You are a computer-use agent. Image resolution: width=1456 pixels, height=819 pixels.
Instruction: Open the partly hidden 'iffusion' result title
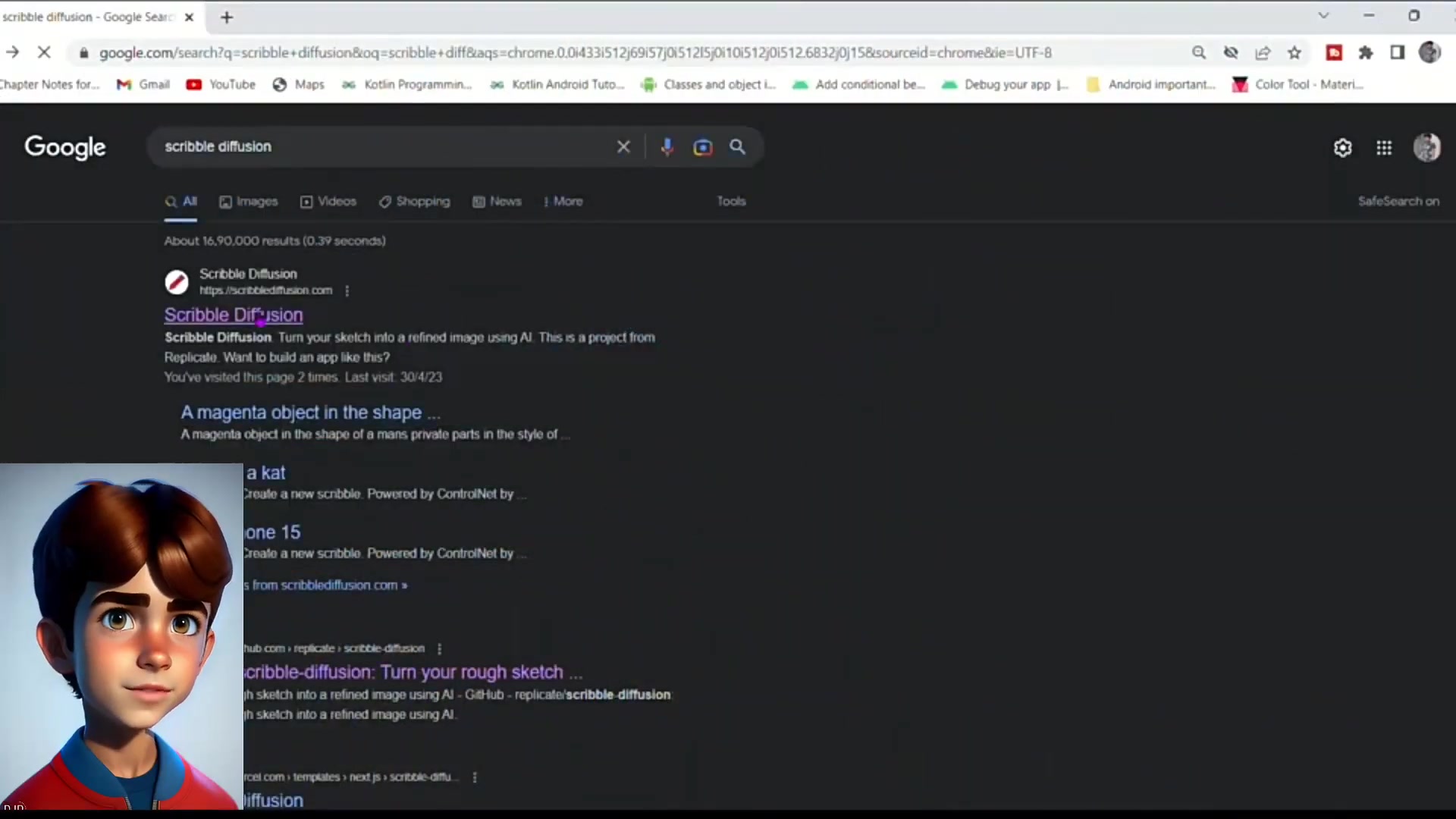[273, 801]
